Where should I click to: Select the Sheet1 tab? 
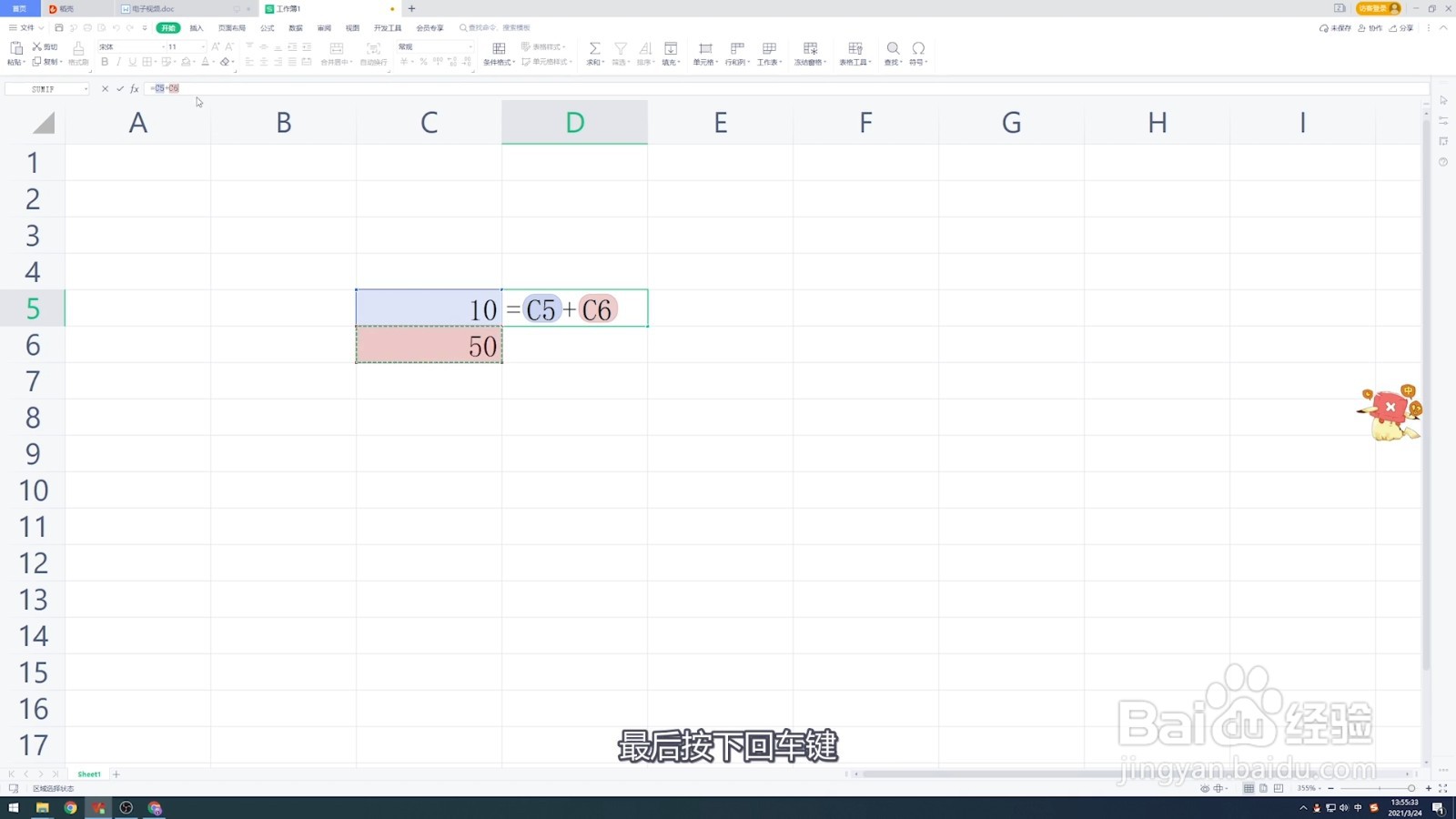pyautogui.click(x=89, y=774)
